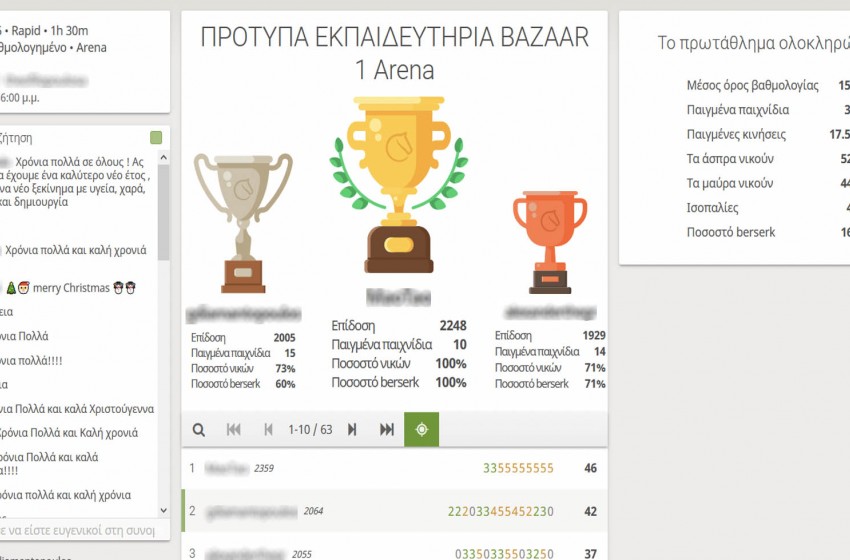The image size is (850, 560).
Task: Click third-place performance value 1929
Action: click(x=594, y=336)
